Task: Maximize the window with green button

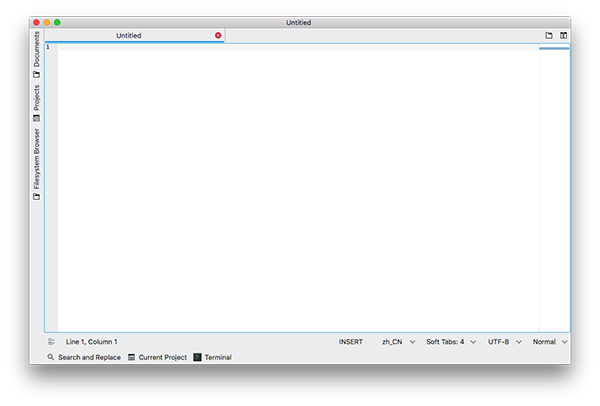Action: pyautogui.click(x=57, y=23)
